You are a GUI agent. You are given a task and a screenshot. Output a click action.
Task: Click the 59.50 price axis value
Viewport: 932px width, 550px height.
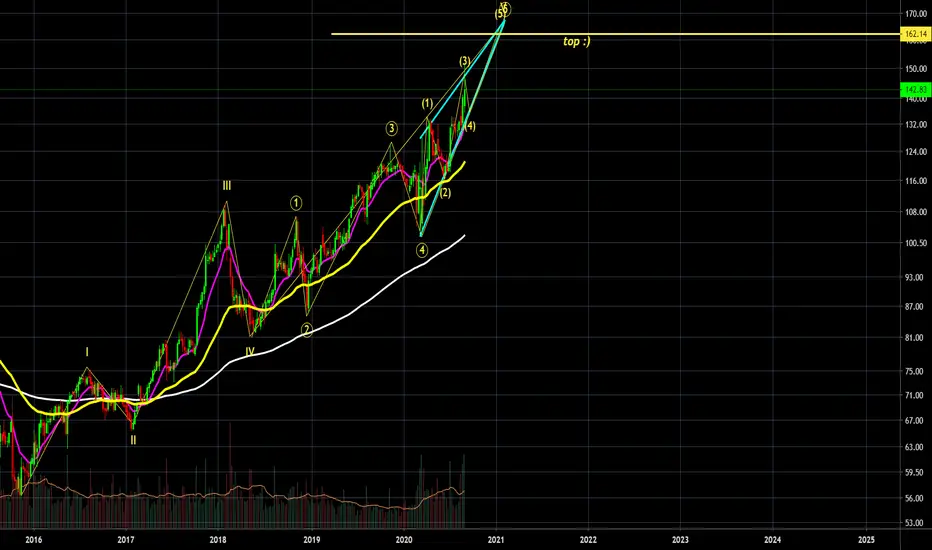(x=916, y=473)
